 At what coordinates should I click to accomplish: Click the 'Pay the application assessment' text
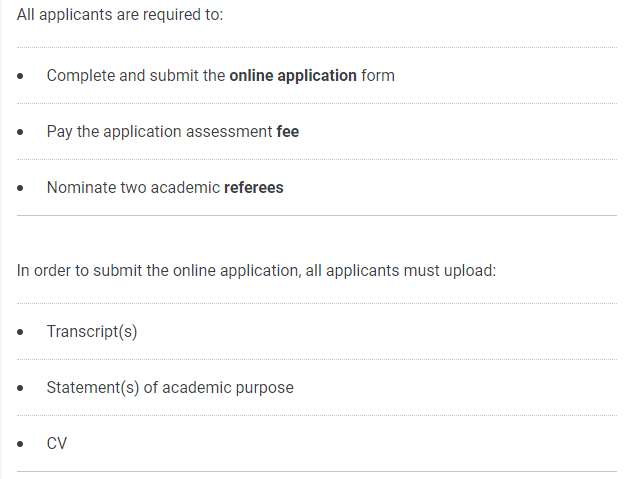pyautogui.click(x=160, y=132)
